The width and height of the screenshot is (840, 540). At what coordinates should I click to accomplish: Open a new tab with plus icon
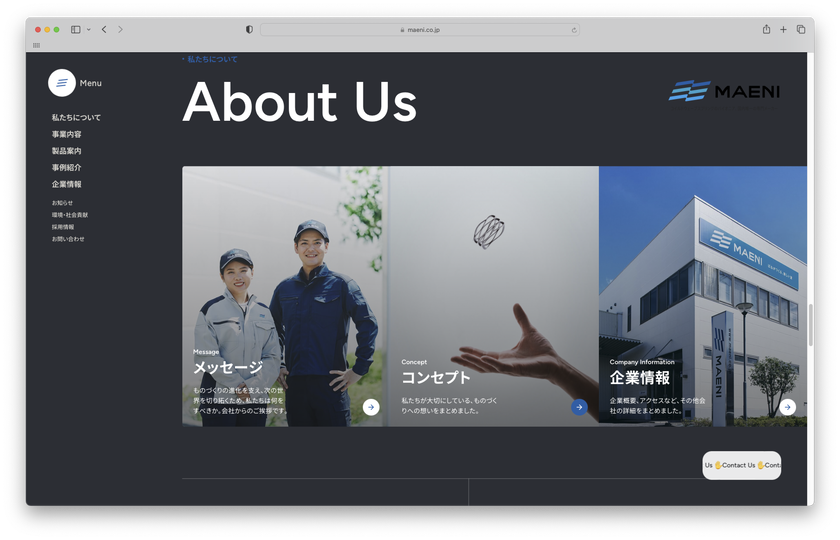coord(783,30)
